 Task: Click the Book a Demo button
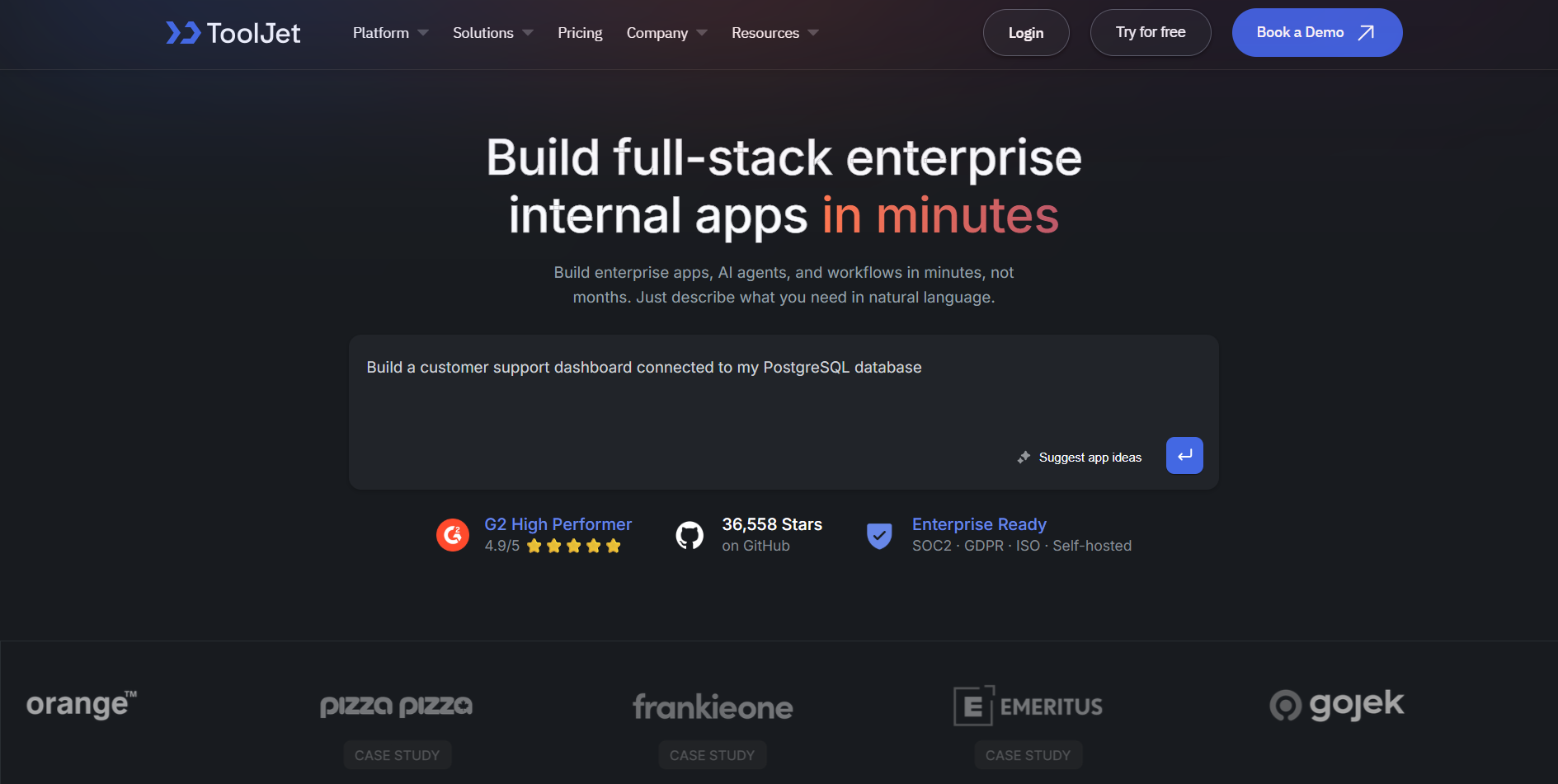click(x=1317, y=32)
